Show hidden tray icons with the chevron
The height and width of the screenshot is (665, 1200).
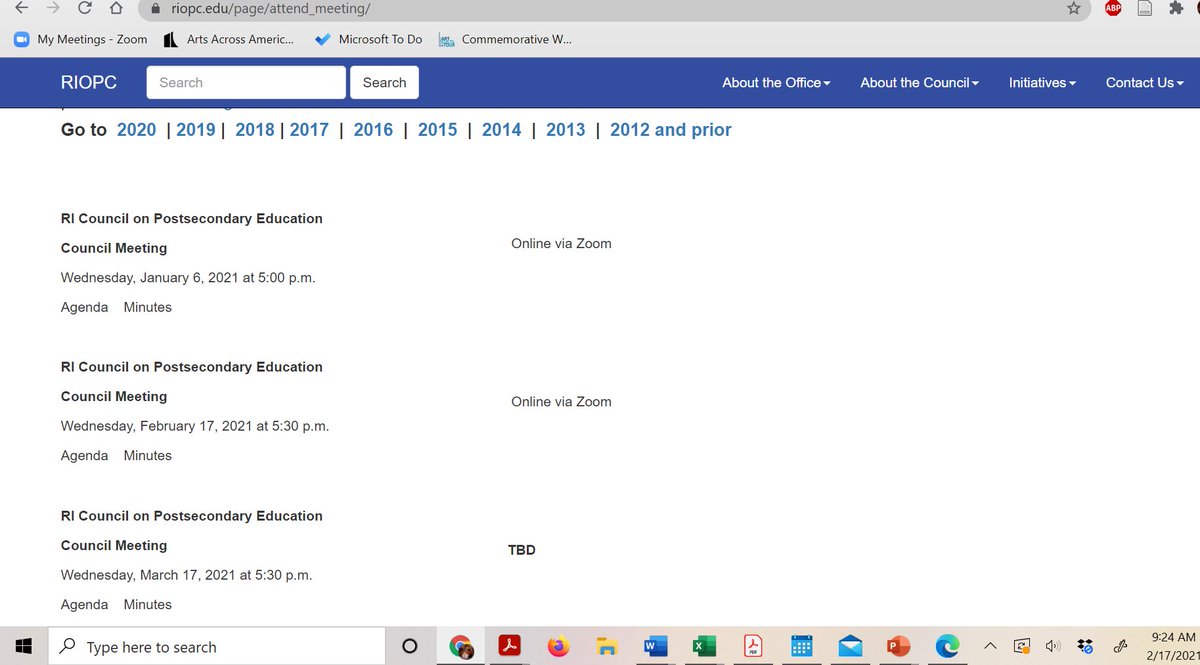coord(989,645)
